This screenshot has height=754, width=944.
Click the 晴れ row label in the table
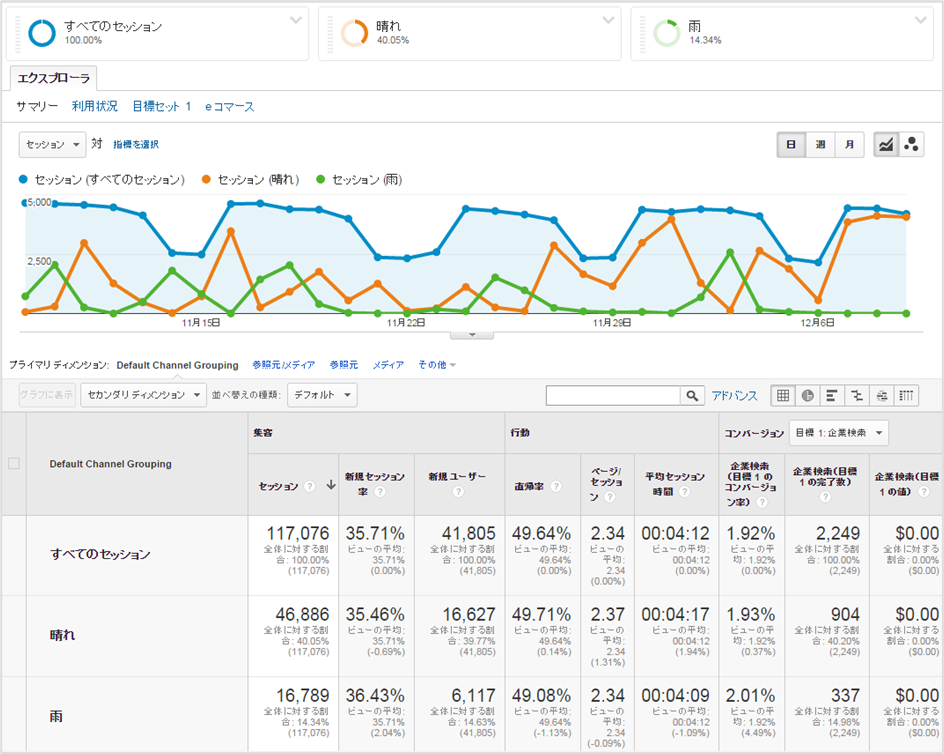point(63,635)
